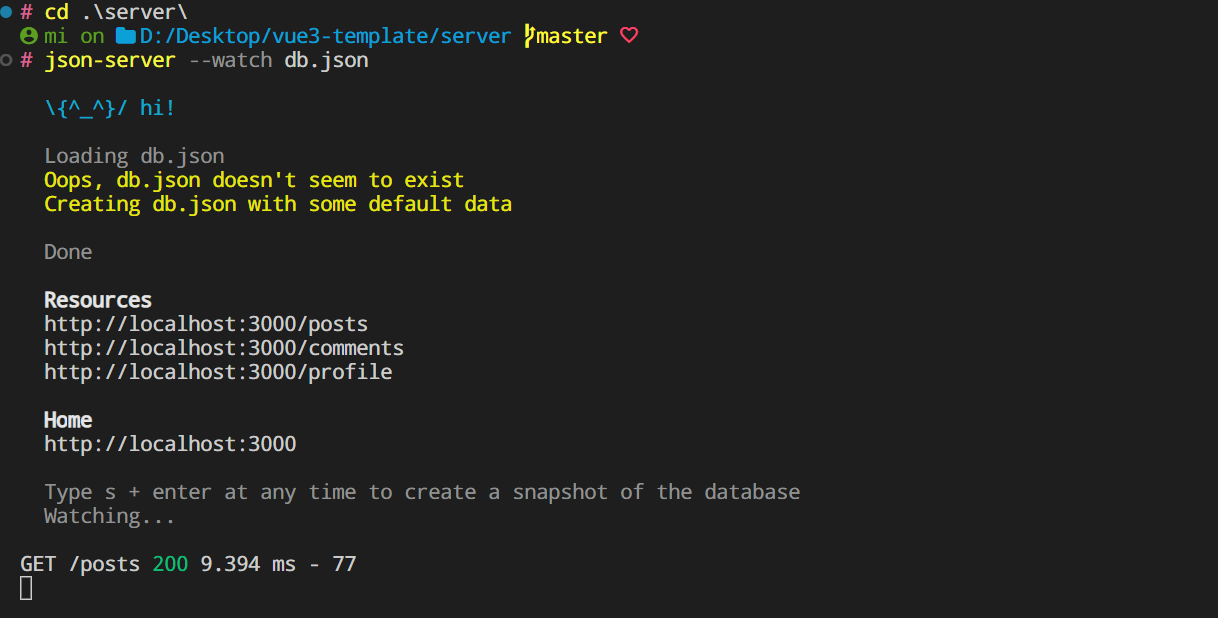Click the D:/Desktop/vue3-template/server path text
1218x618 pixels.
[324, 36]
